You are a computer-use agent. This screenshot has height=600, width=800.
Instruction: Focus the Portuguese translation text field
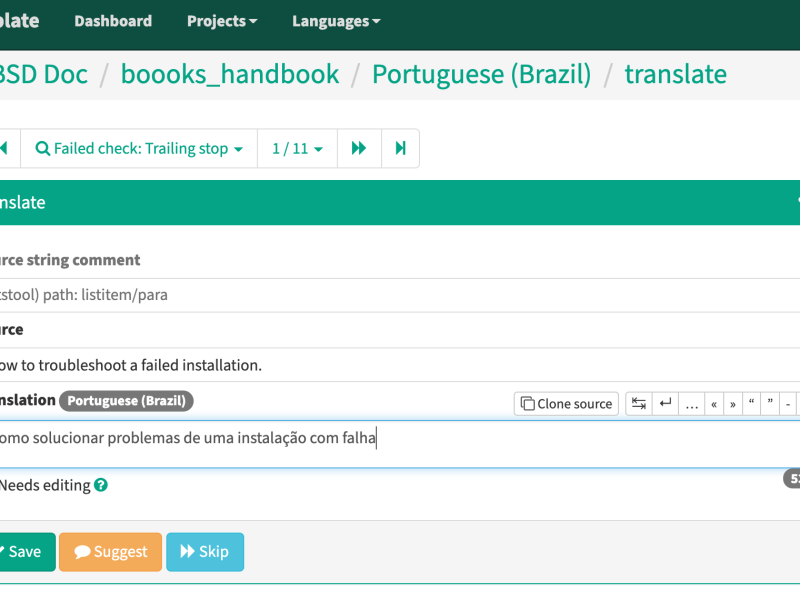tap(400, 444)
